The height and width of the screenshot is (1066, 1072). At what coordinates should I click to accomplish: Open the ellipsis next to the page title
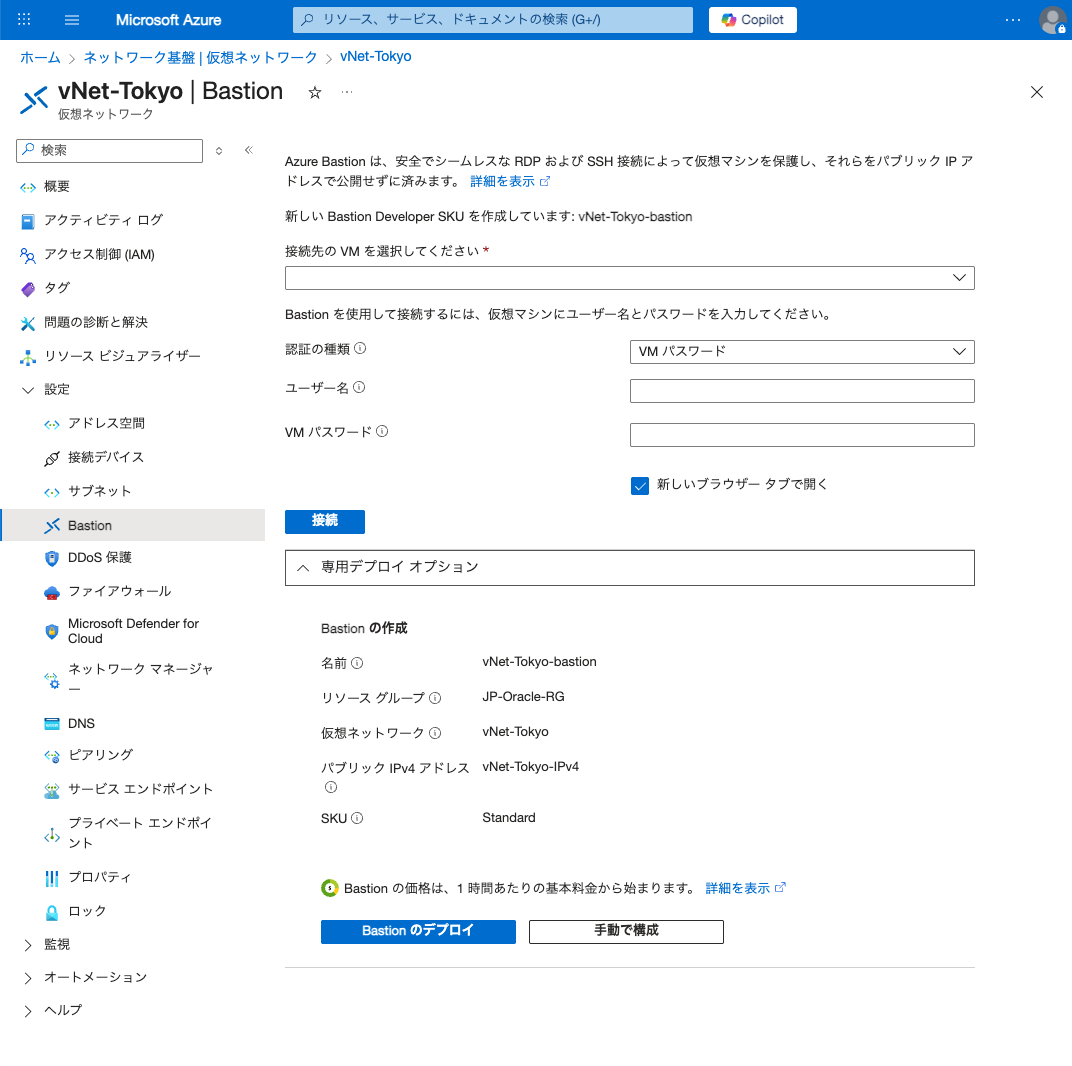[x=347, y=92]
